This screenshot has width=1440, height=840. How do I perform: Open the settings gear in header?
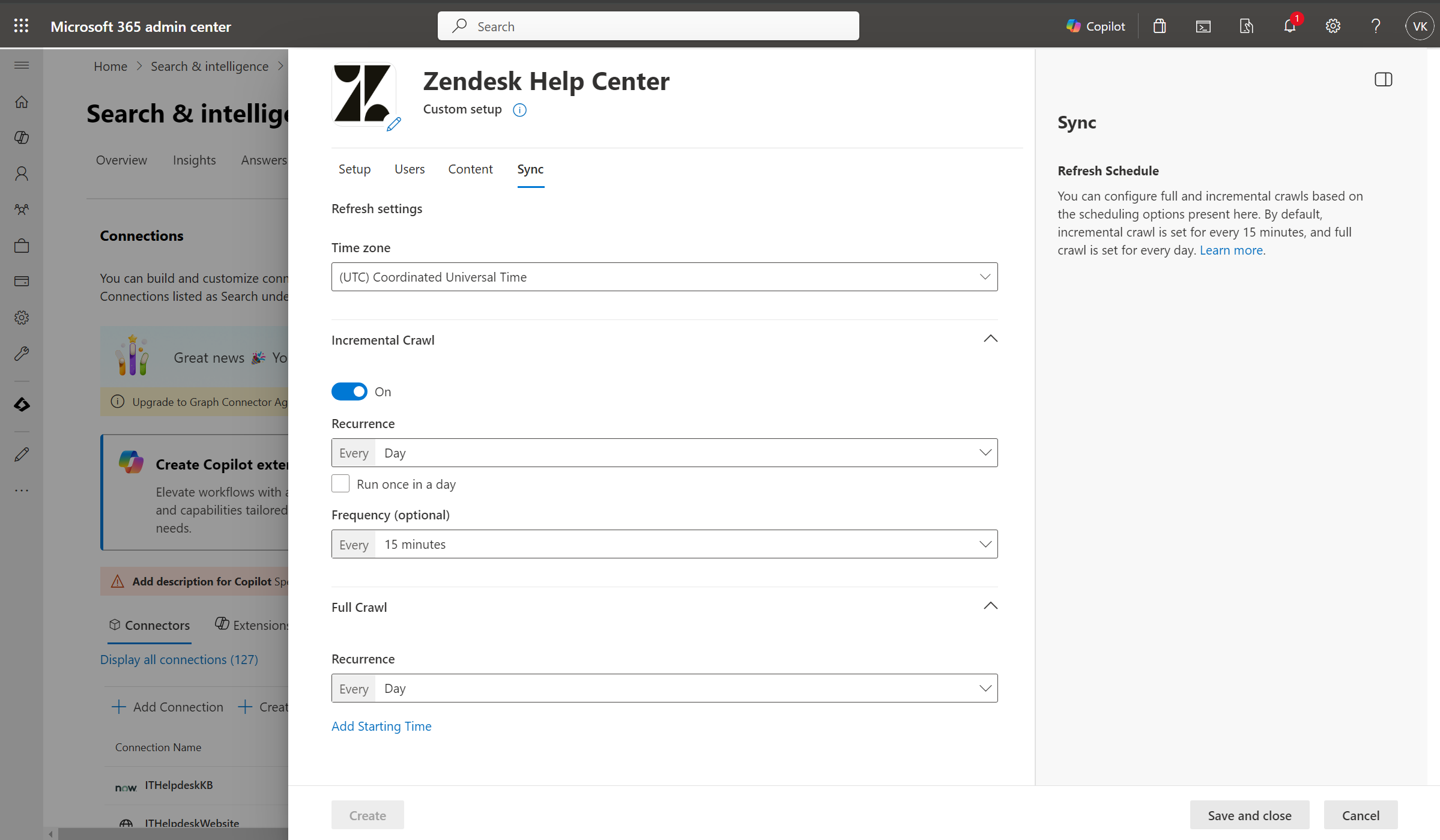tap(1333, 26)
